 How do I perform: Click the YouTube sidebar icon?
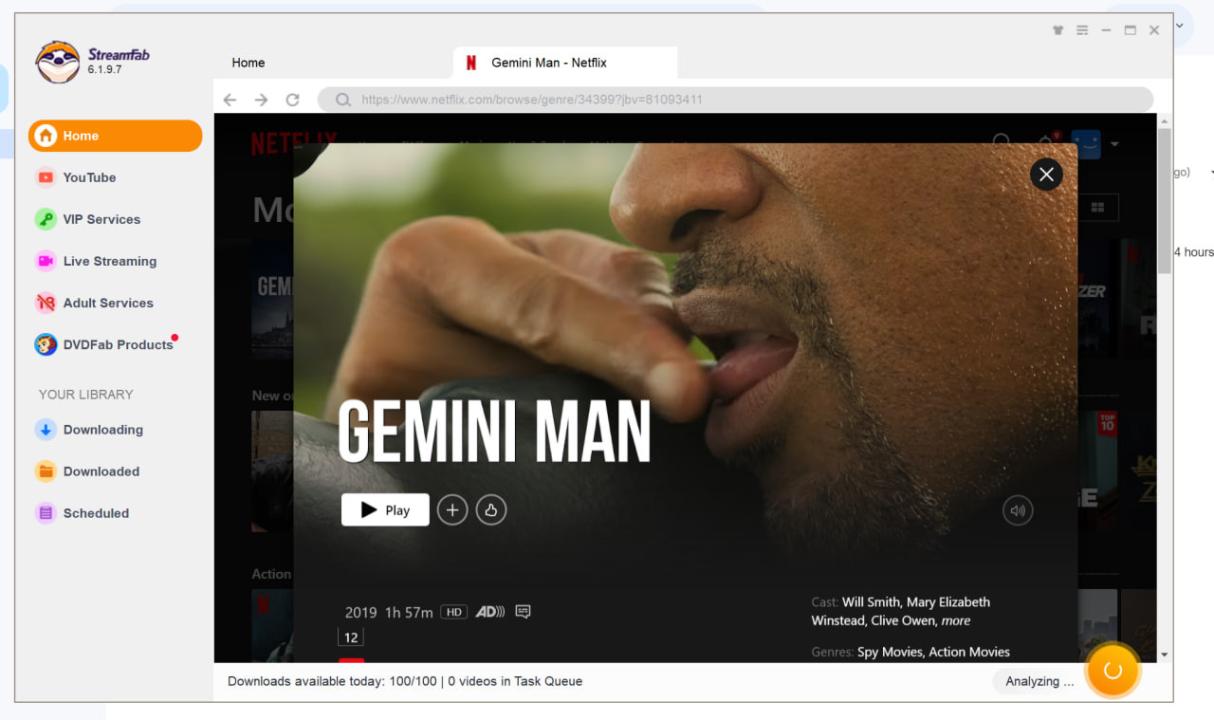coord(45,178)
